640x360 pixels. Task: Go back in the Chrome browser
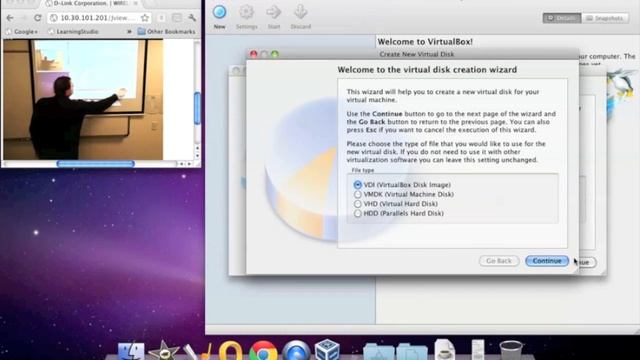coord(10,18)
